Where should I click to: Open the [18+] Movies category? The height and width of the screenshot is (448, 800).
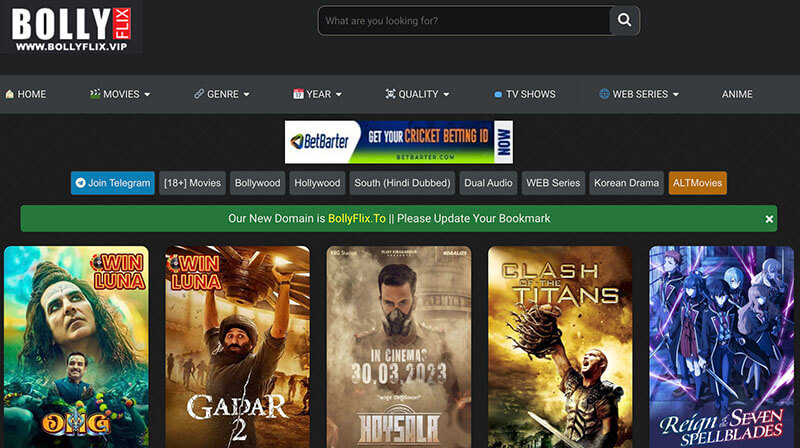(192, 183)
